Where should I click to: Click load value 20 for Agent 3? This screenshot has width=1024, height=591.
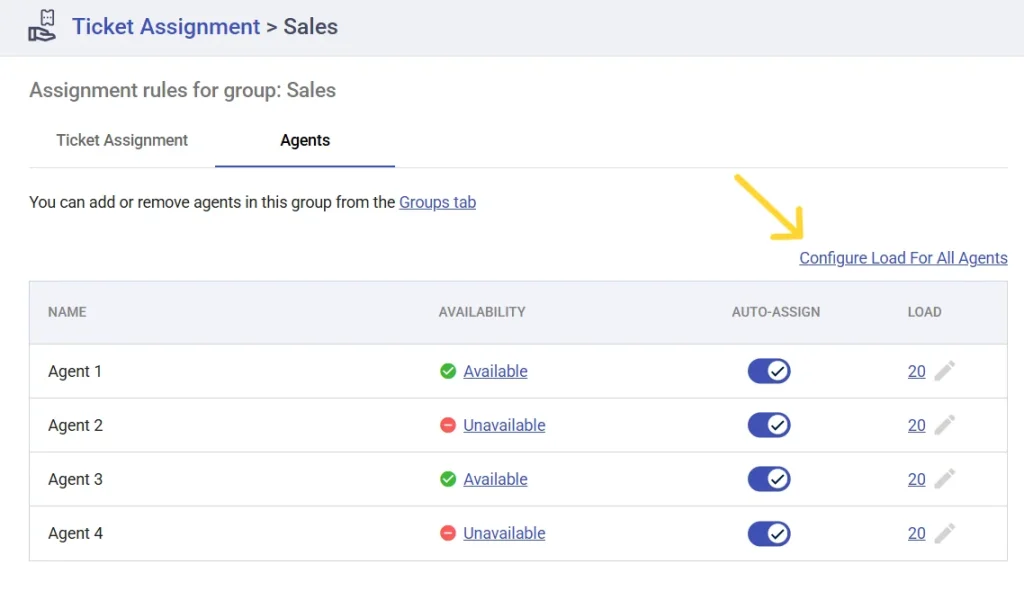[916, 479]
